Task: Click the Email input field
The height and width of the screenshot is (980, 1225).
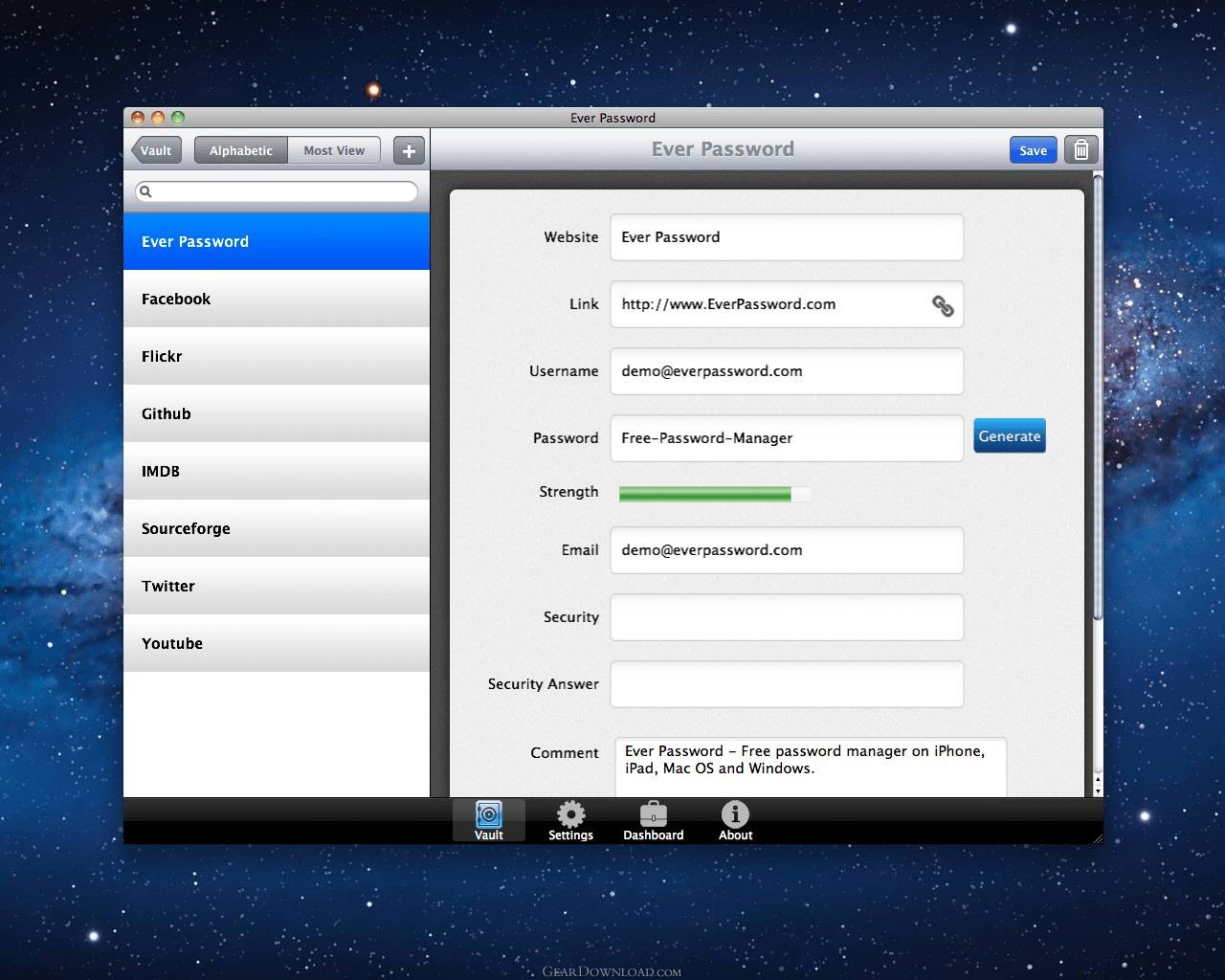Action: coord(787,550)
